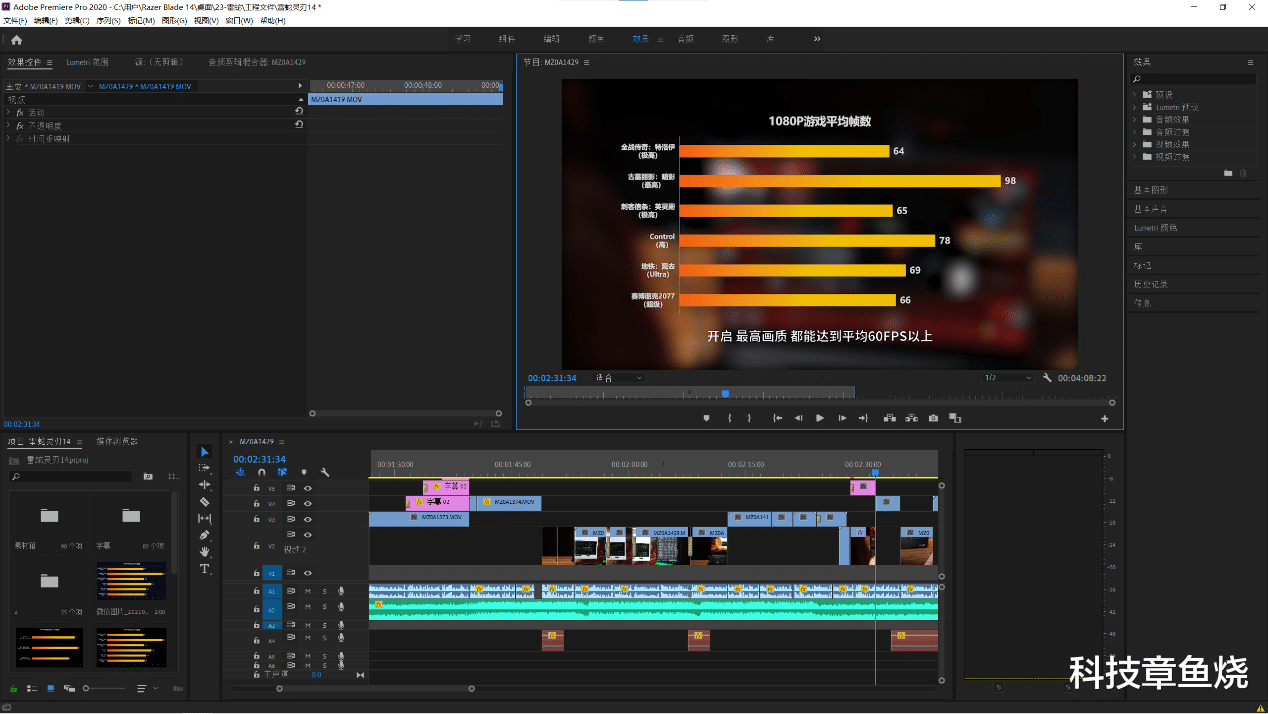Select the Ripple Edit tool

[x=205, y=485]
